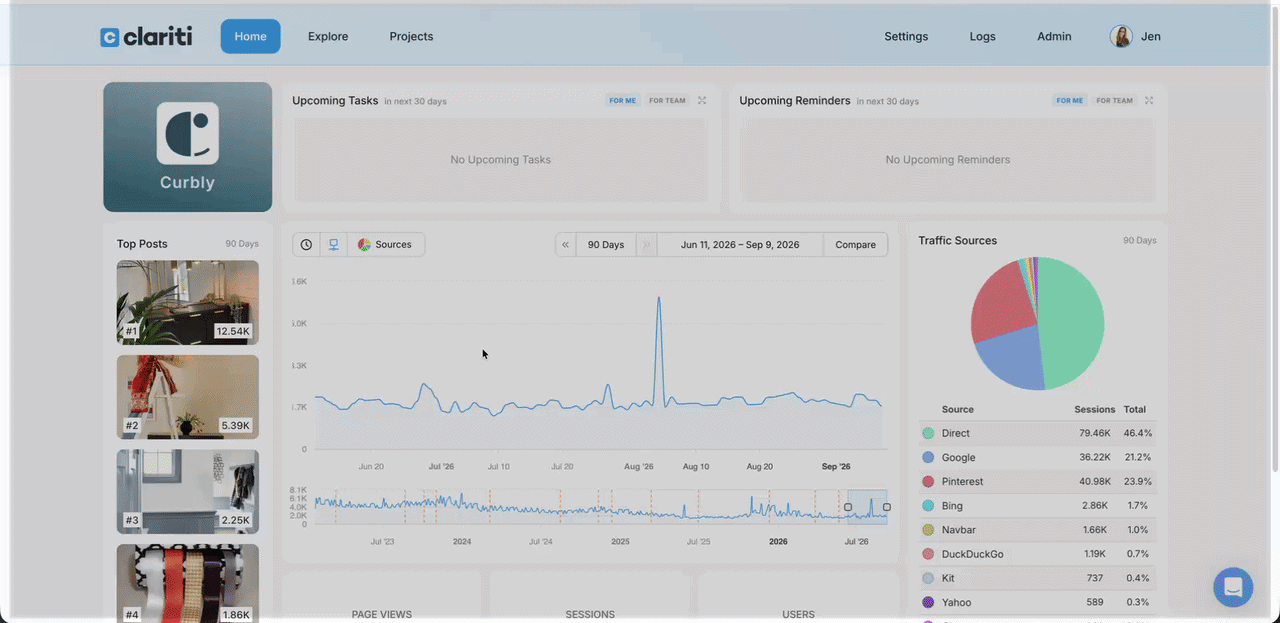1280x623 pixels.
Task: Open the chat support bubble
Action: click(1233, 587)
